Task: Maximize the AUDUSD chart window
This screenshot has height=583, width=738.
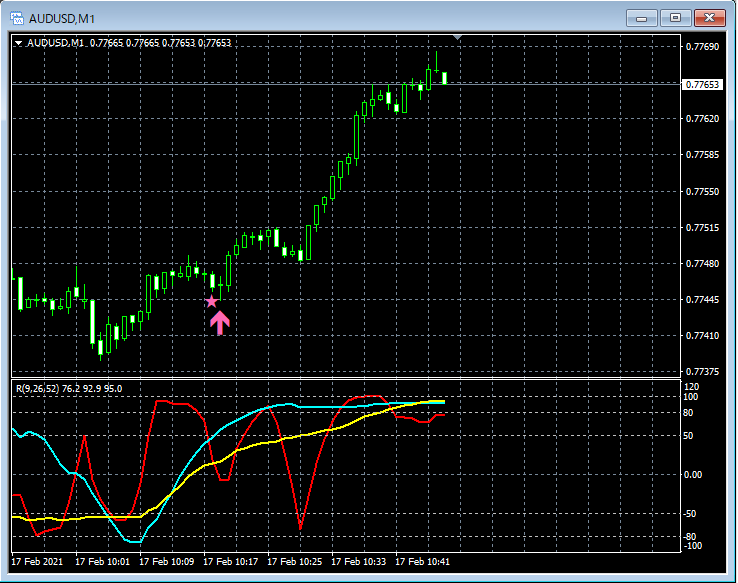Action: [x=675, y=18]
